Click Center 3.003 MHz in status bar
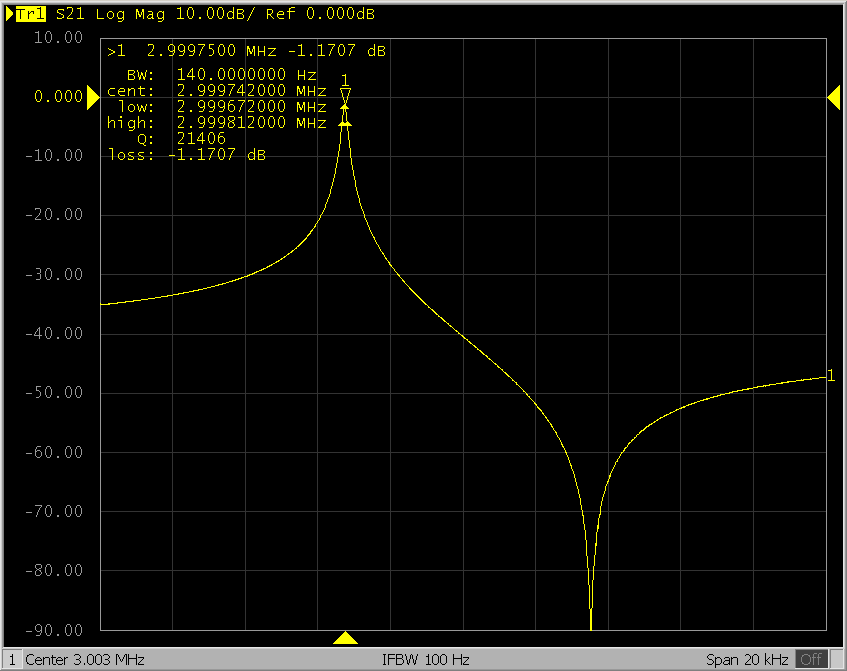Viewport: 847px width, 671px height. 85,660
